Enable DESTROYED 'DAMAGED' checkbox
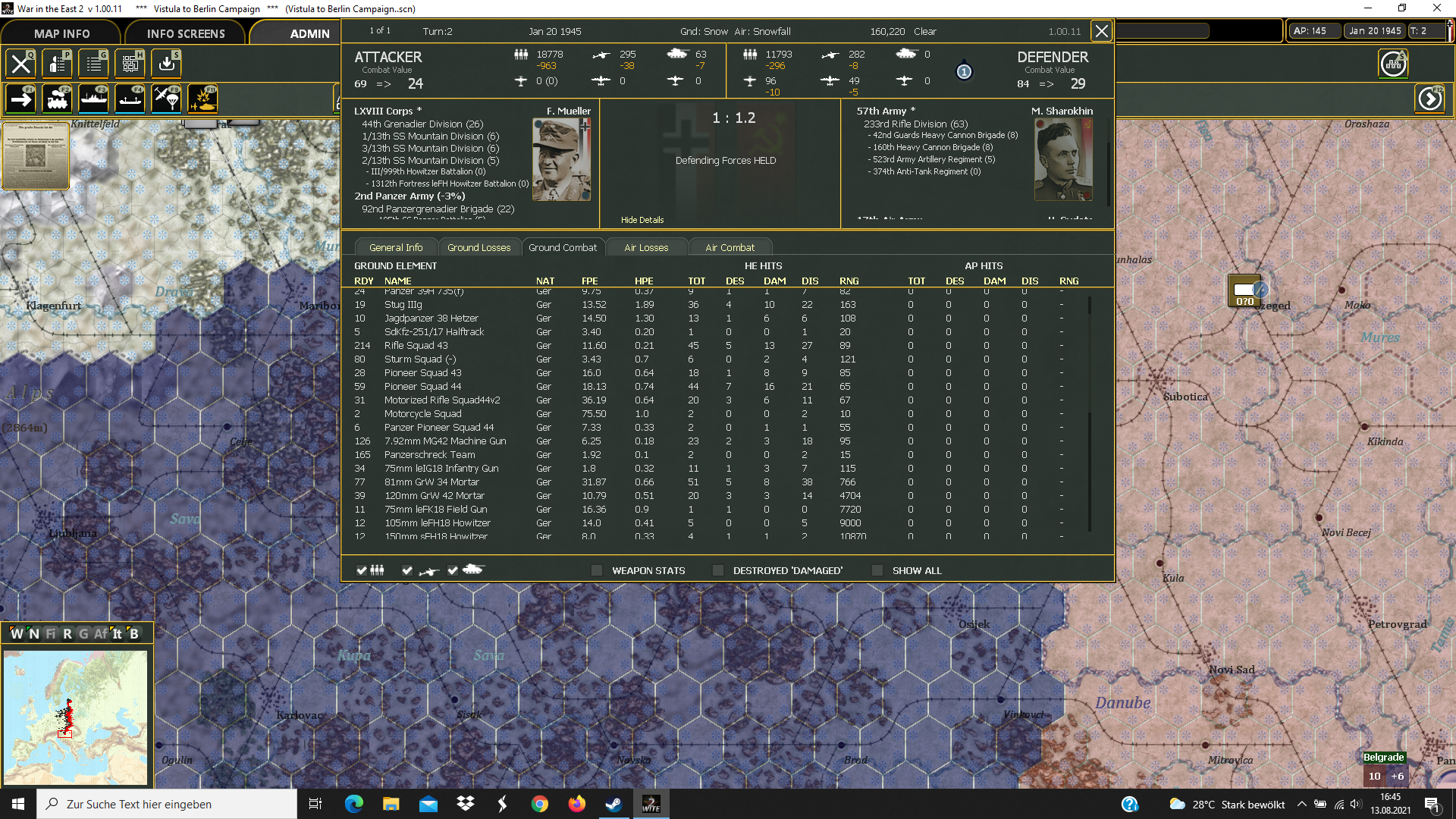The height and width of the screenshot is (819, 1456). 718,570
